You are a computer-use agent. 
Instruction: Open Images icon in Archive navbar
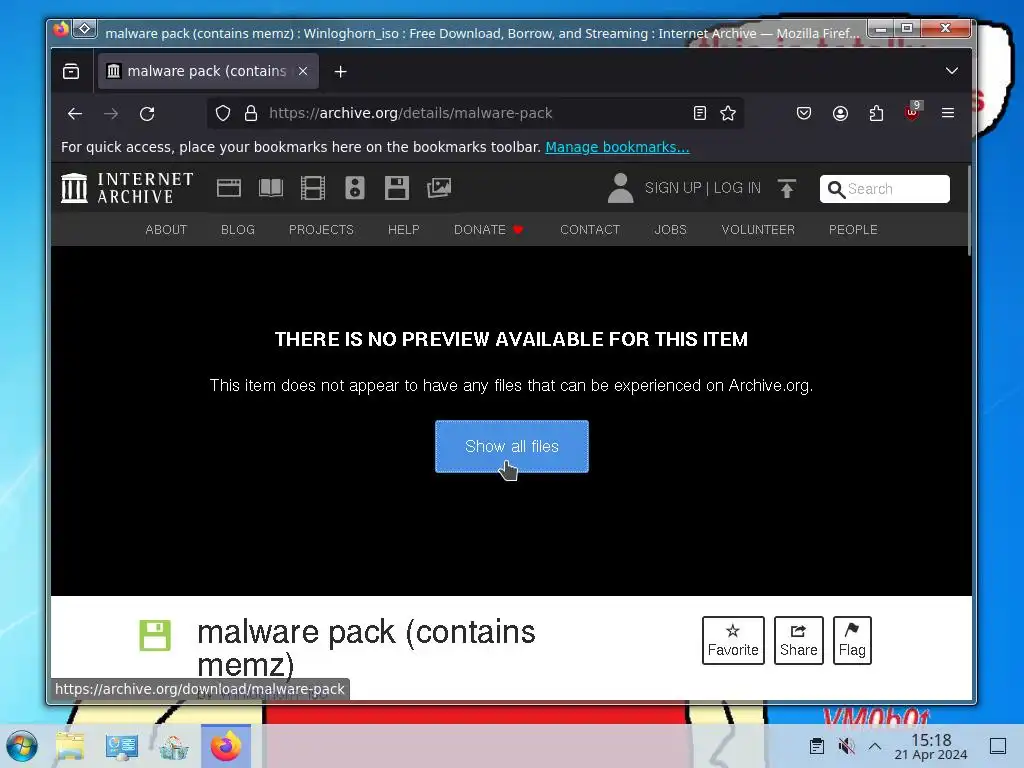click(439, 188)
